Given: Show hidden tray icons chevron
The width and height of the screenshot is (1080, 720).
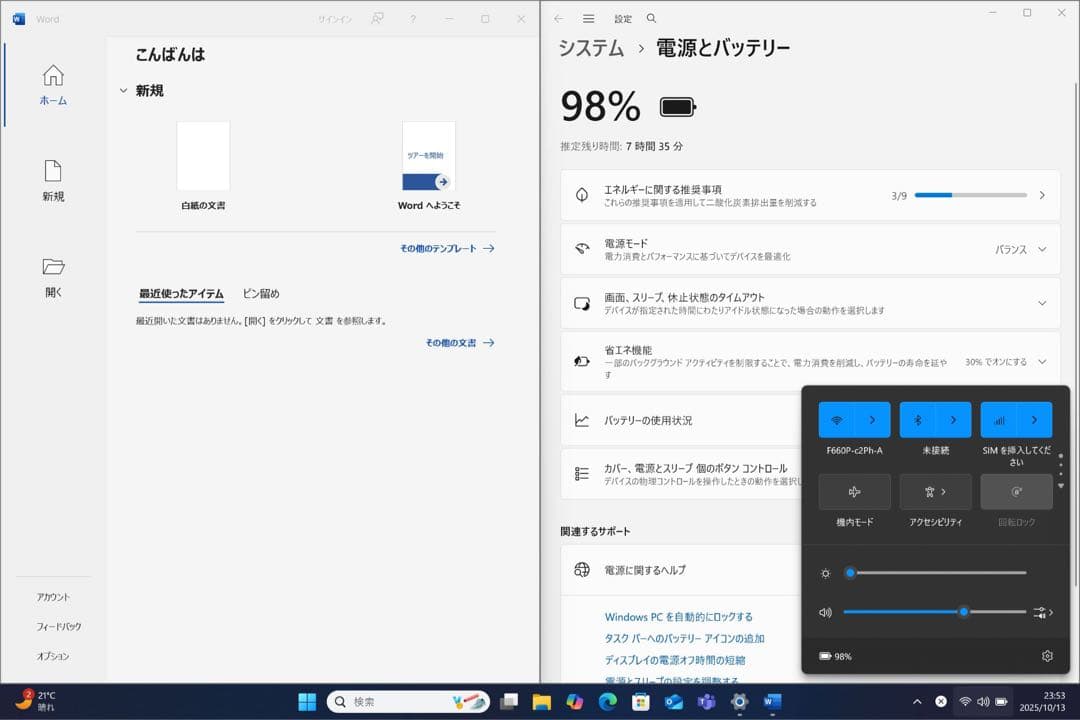Looking at the screenshot, I should click(x=917, y=701).
